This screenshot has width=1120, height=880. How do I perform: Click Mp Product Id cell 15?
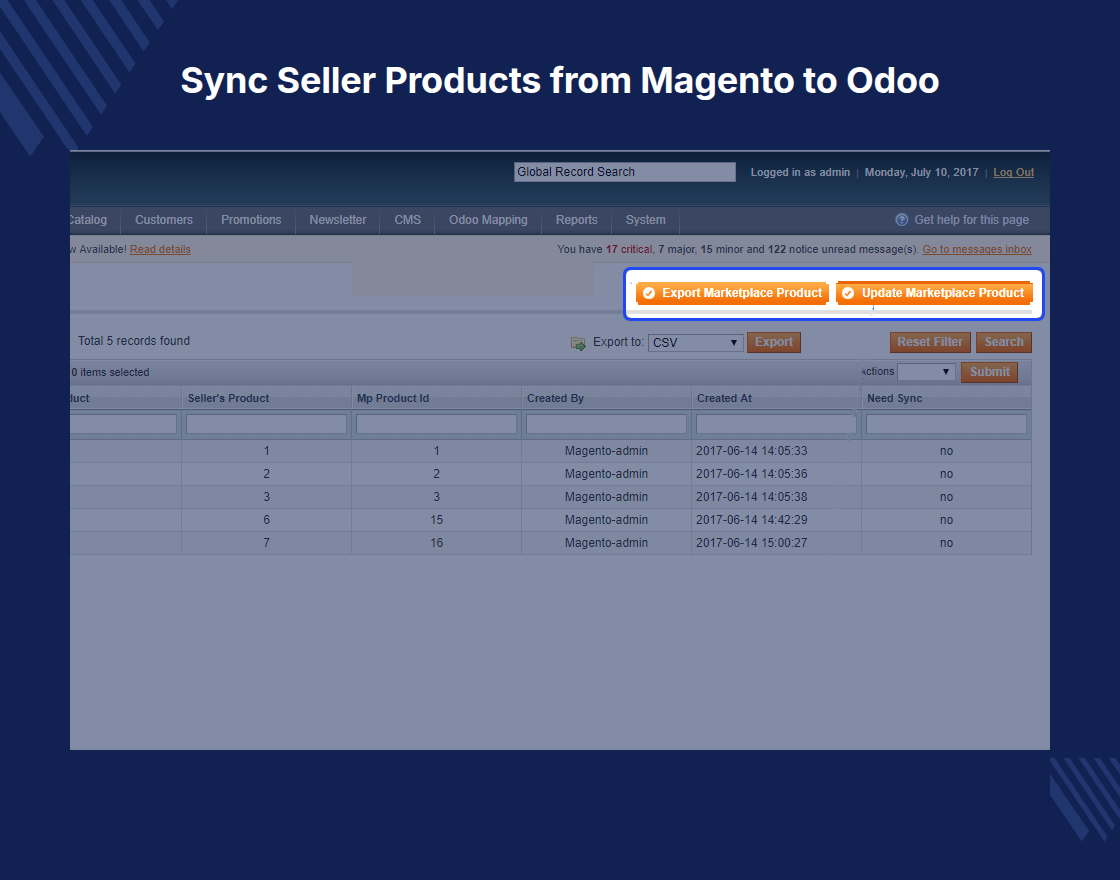click(x=436, y=520)
